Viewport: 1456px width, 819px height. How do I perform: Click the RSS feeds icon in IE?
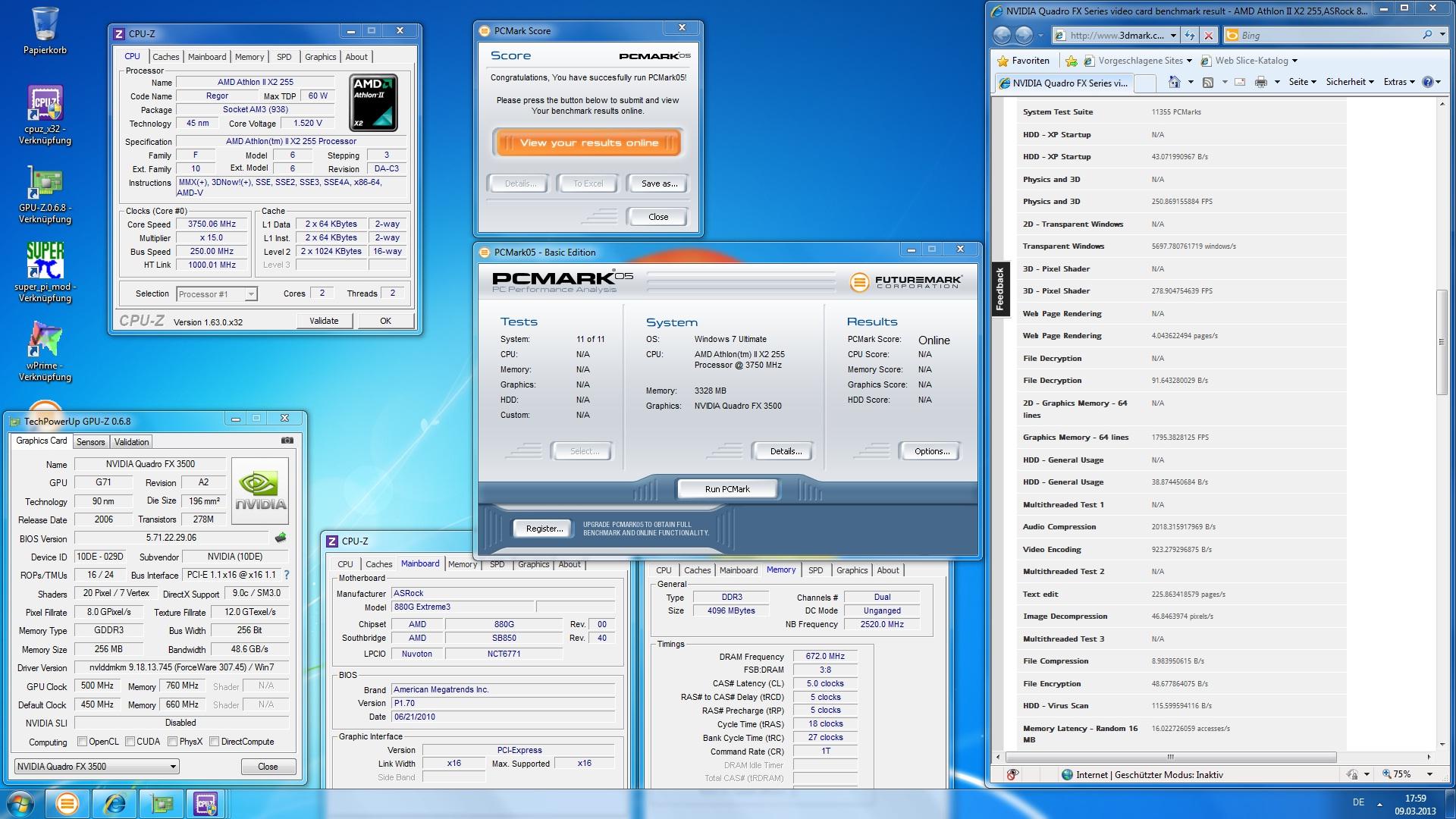click(x=1208, y=82)
